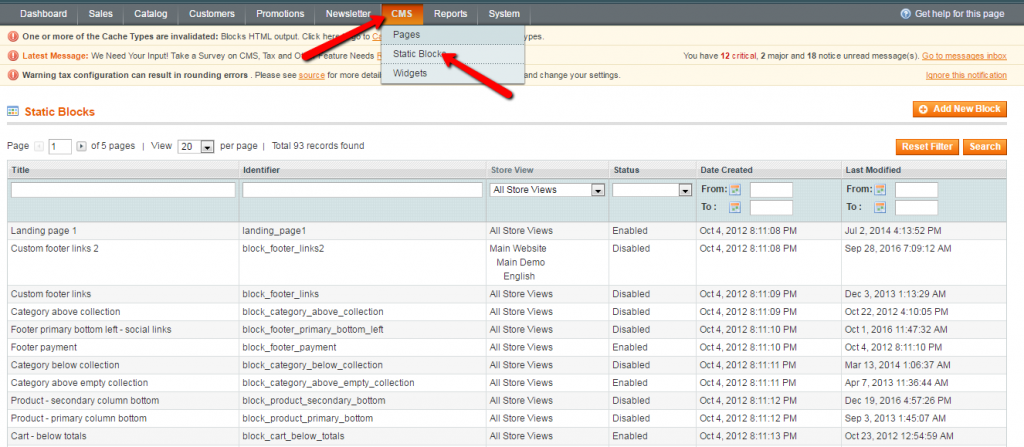
Task: Click the Search button
Action: coord(984,147)
